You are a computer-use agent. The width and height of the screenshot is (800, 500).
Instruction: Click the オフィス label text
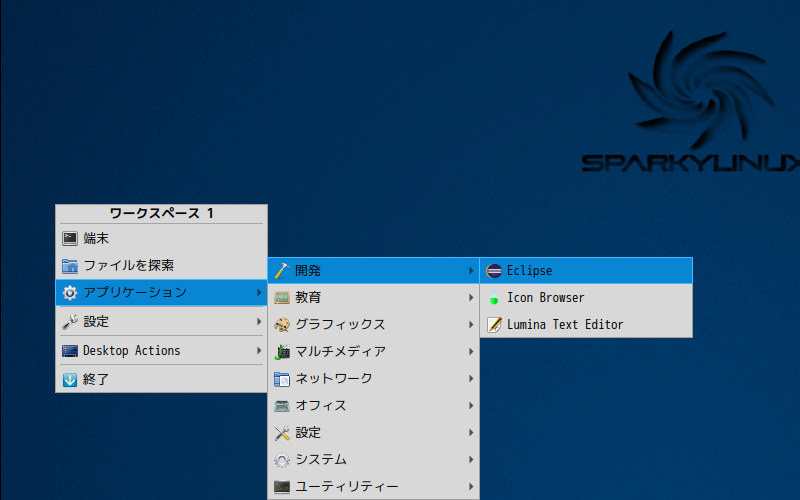[321, 406]
